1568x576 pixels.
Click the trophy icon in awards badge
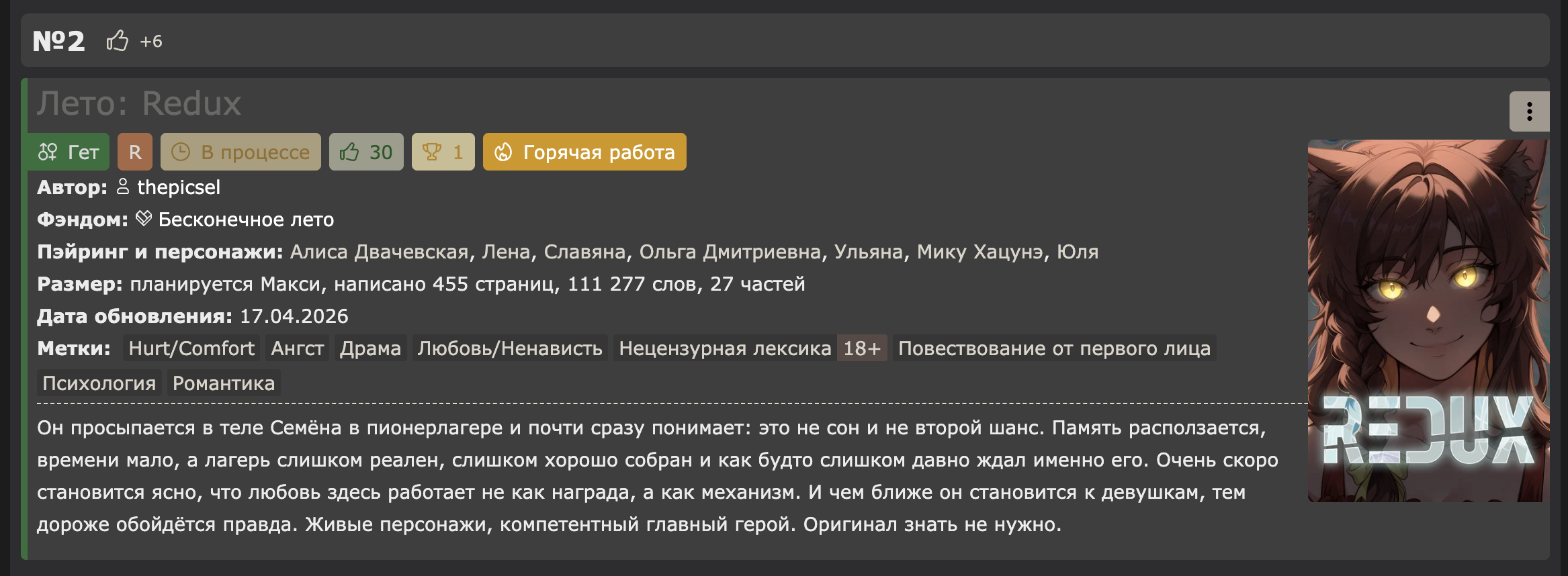(432, 152)
